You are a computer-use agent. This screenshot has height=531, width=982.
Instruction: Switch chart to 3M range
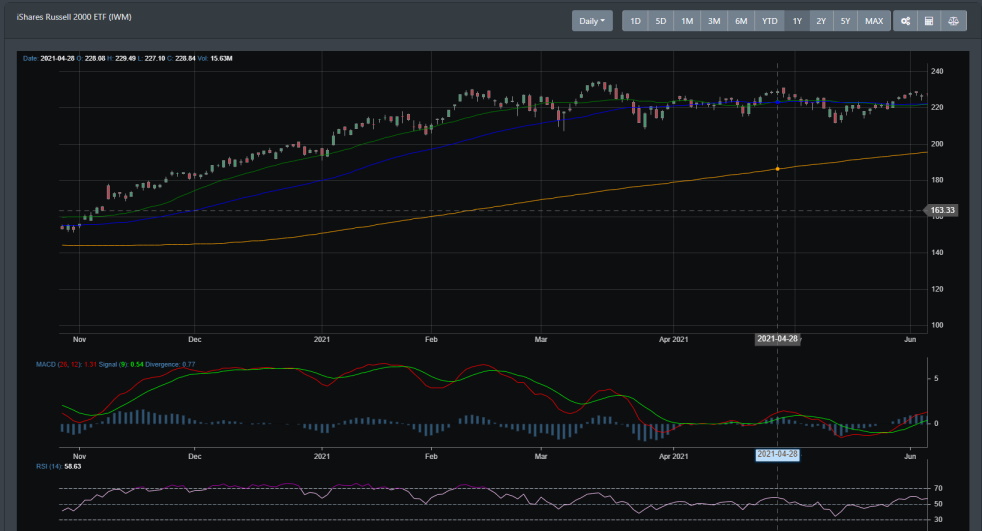pyautogui.click(x=714, y=21)
